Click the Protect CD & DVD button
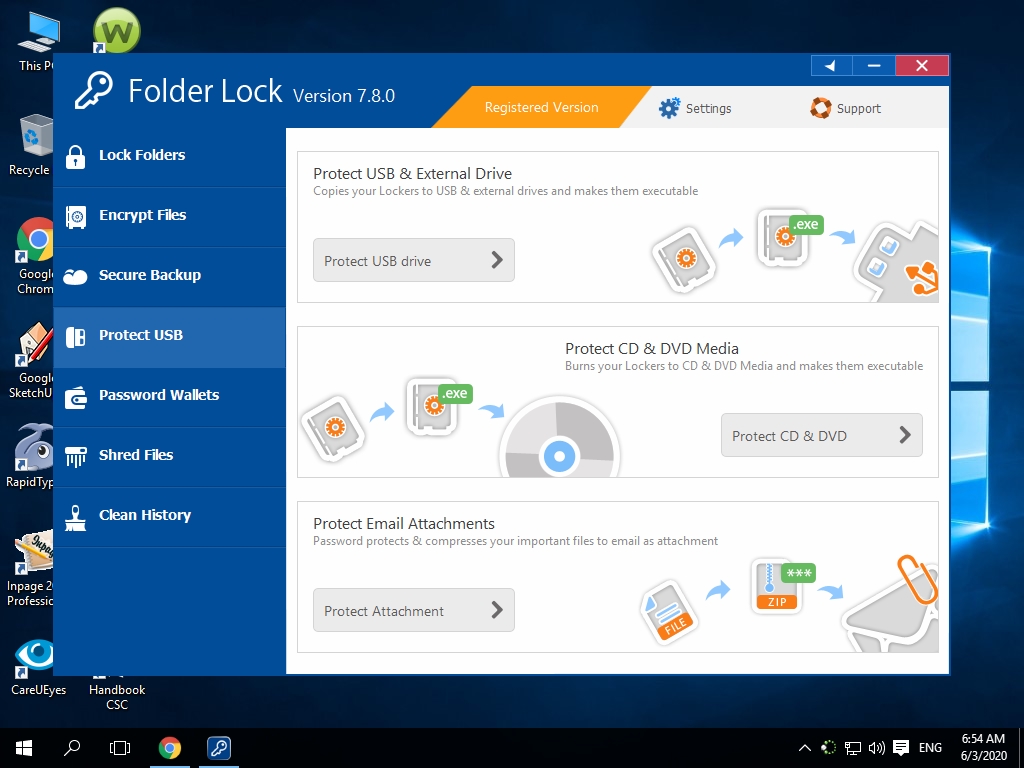The height and width of the screenshot is (768, 1024). [x=822, y=435]
